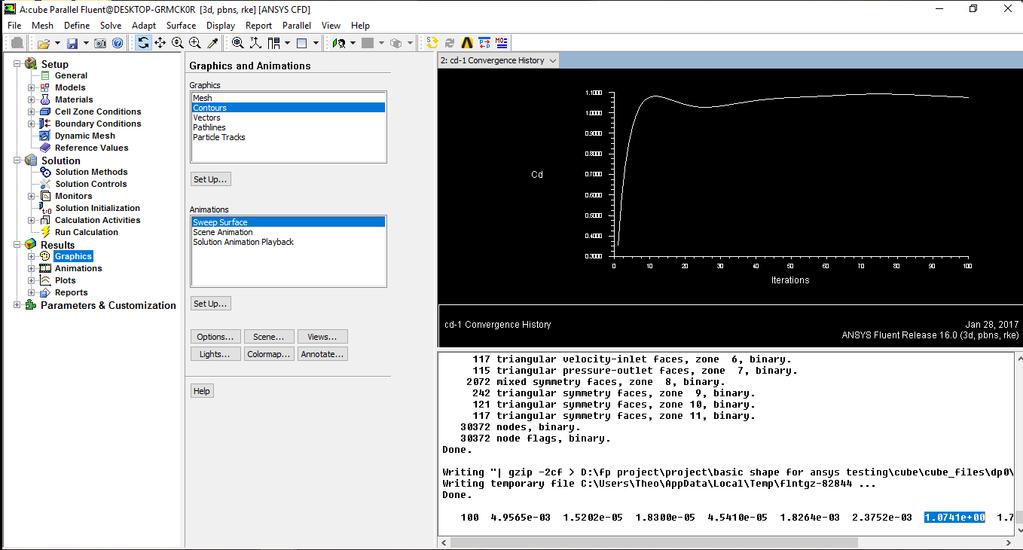Click the scheme S arrow toolbar icon

tap(432, 43)
